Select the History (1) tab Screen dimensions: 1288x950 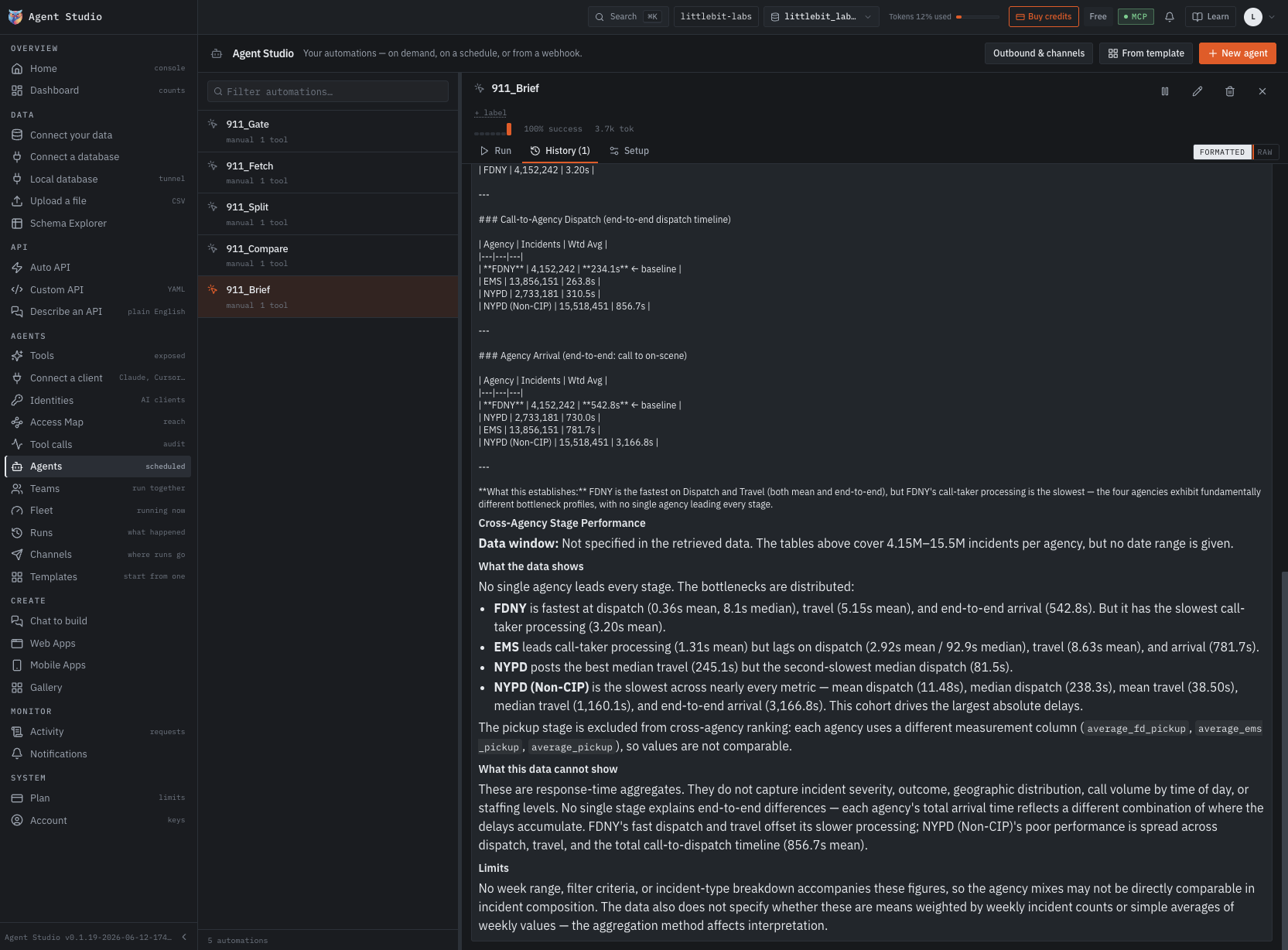[x=560, y=151]
